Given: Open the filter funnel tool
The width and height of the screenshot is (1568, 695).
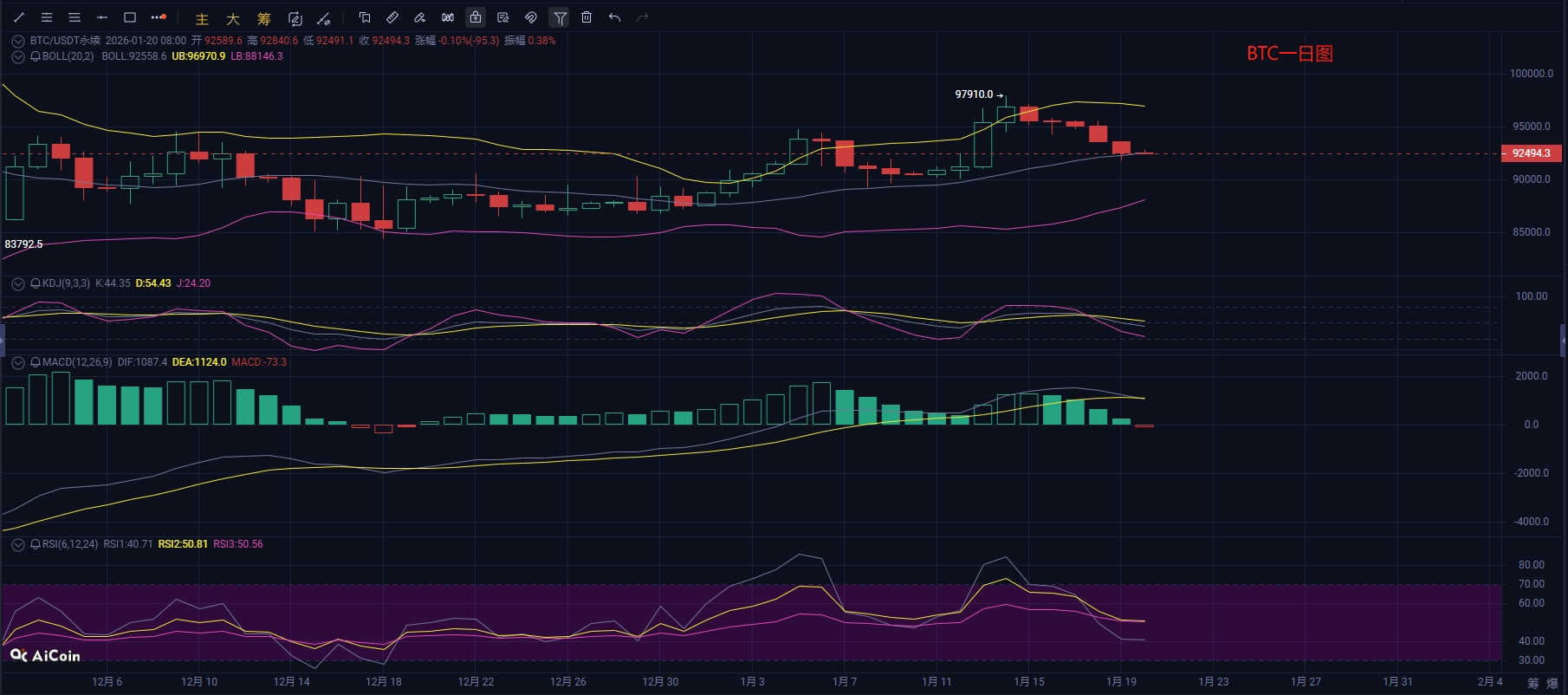Looking at the screenshot, I should pos(560,17).
